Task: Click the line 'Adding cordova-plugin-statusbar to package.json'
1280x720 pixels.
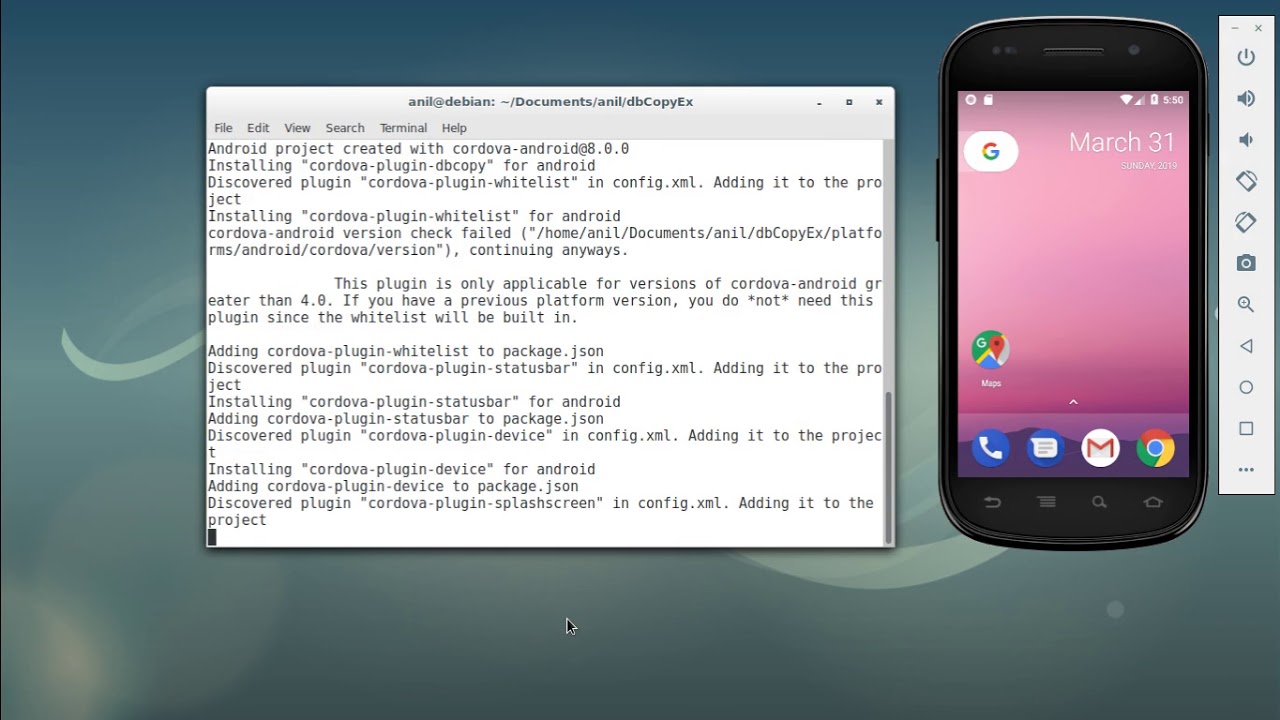Action: (x=405, y=419)
